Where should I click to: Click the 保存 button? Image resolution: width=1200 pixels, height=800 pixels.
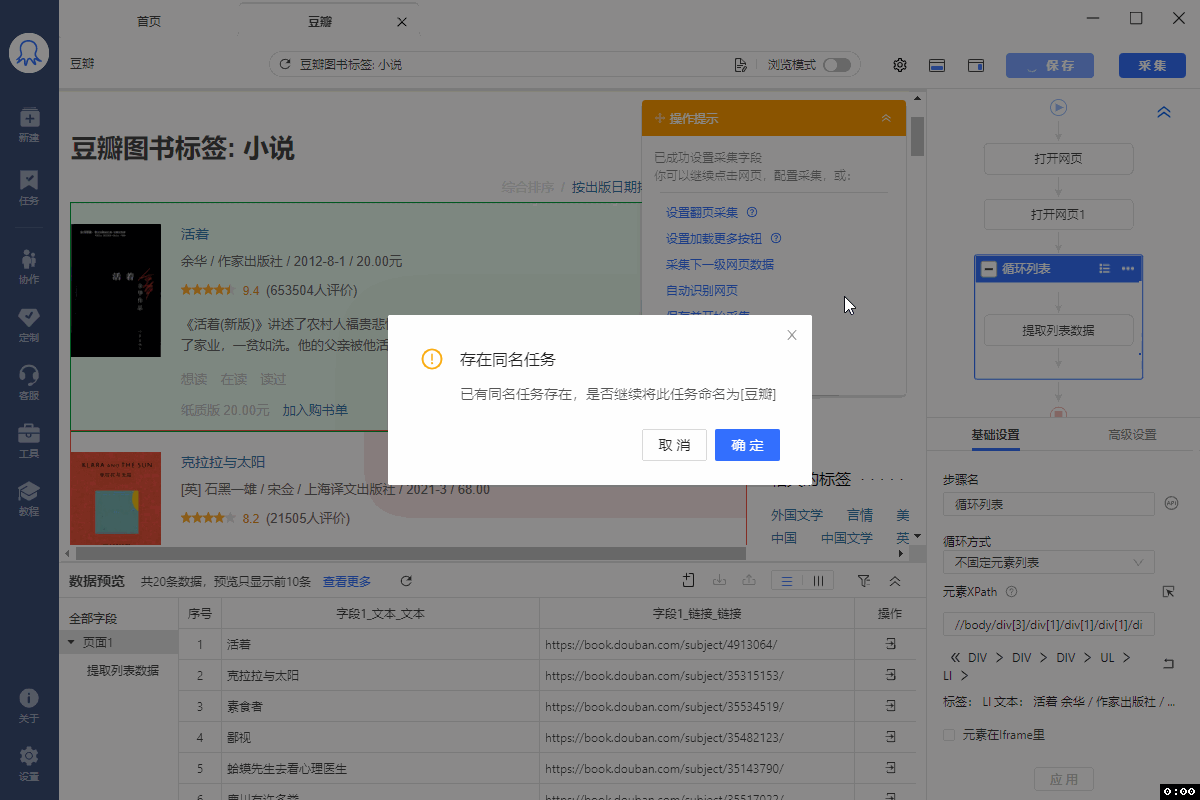tap(1050, 65)
